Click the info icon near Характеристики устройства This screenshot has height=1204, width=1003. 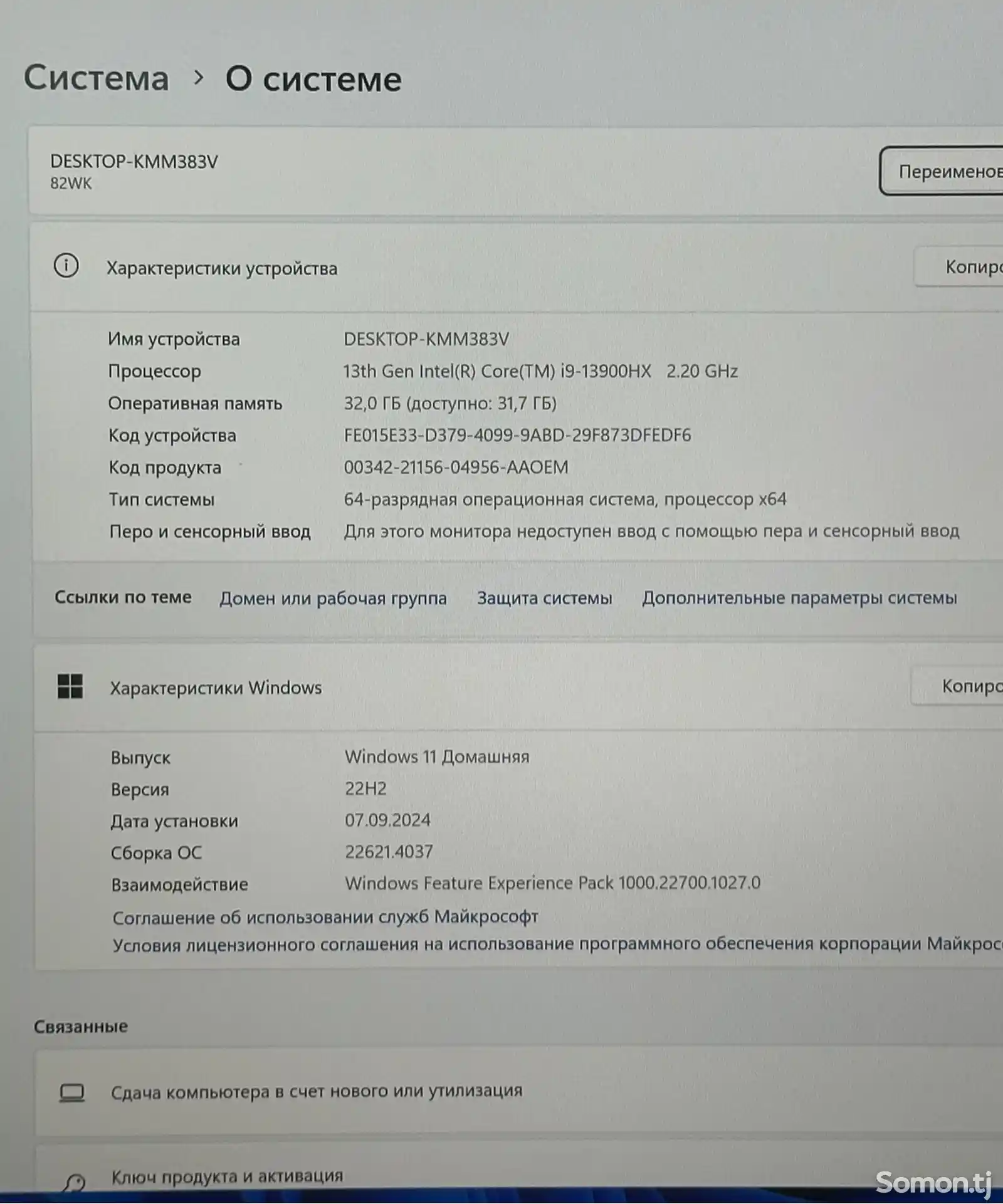[x=66, y=266]
